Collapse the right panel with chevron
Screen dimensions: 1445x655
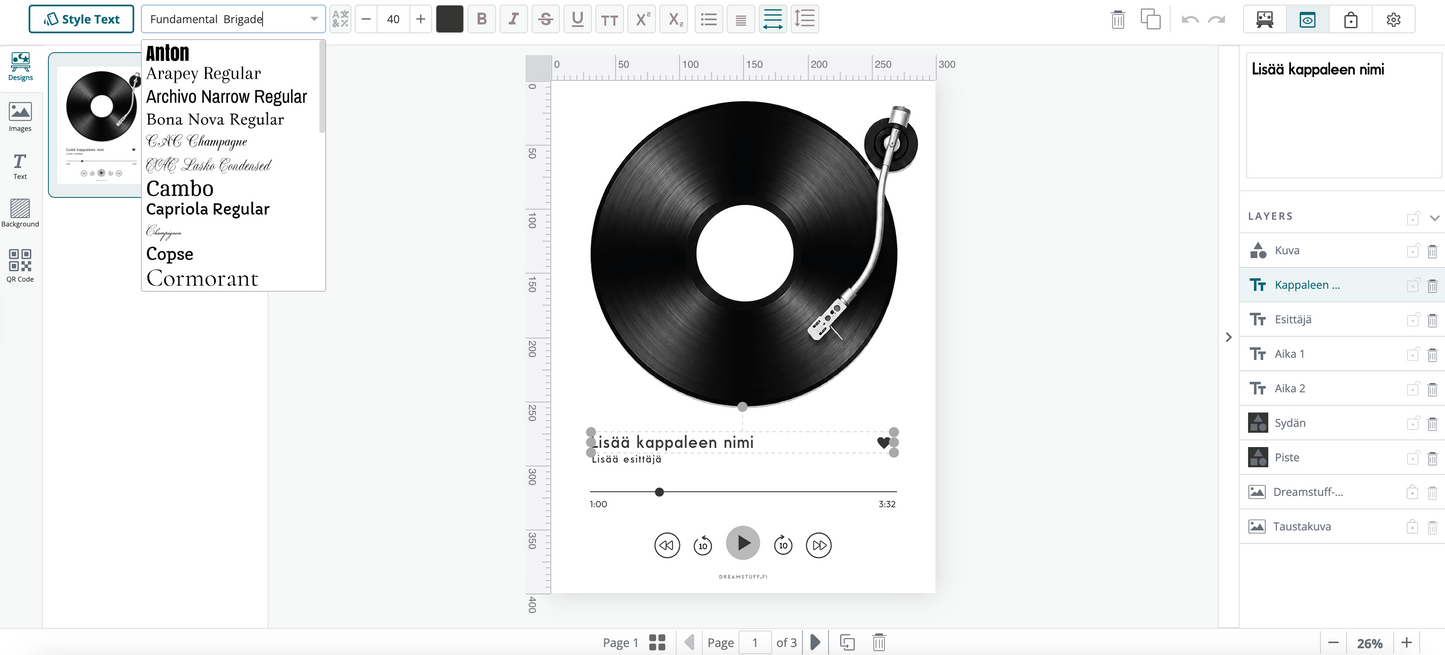(1228, 337)
